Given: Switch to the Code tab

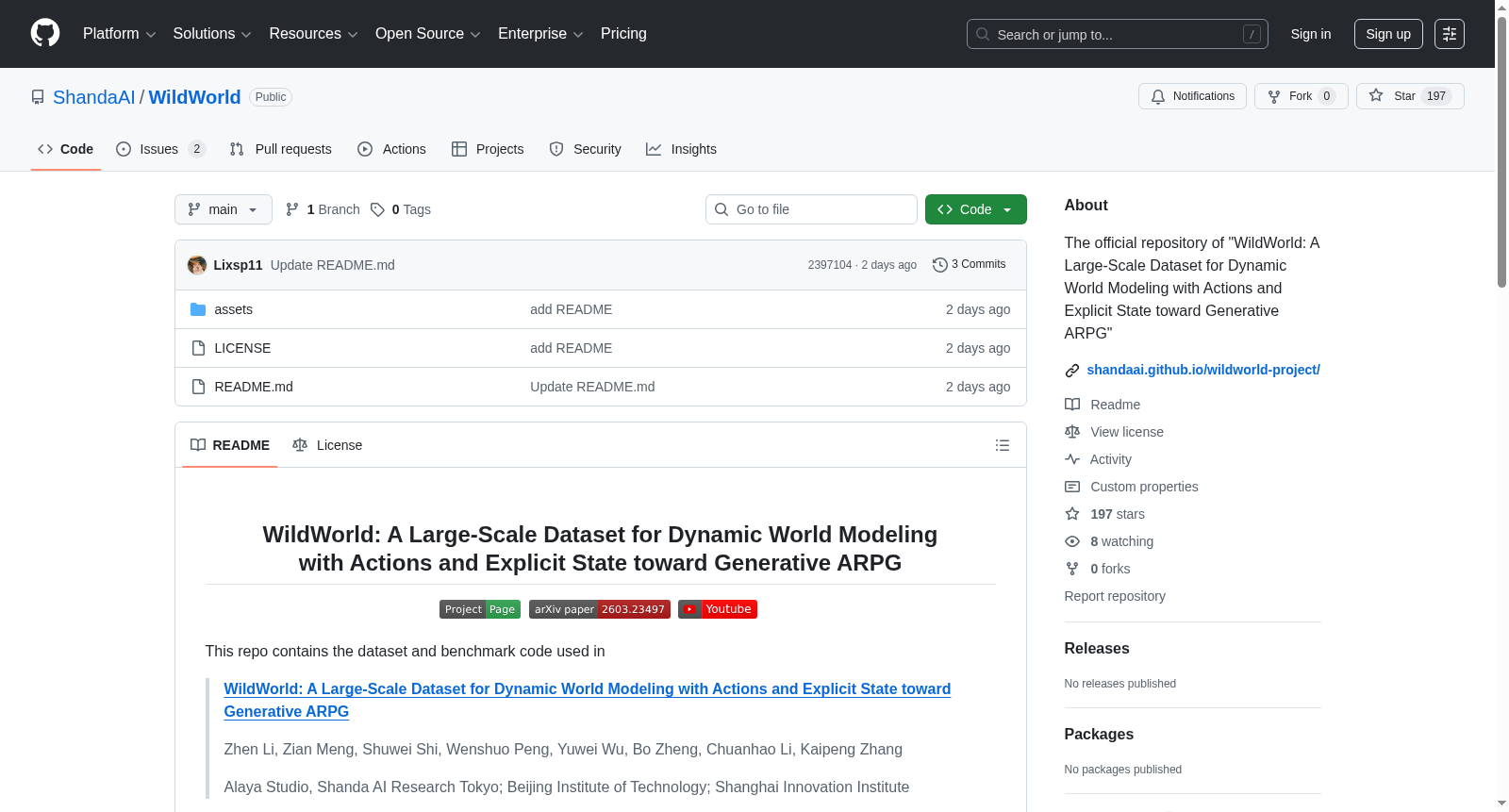Looking at the screenshot, I should coord(66,149).
